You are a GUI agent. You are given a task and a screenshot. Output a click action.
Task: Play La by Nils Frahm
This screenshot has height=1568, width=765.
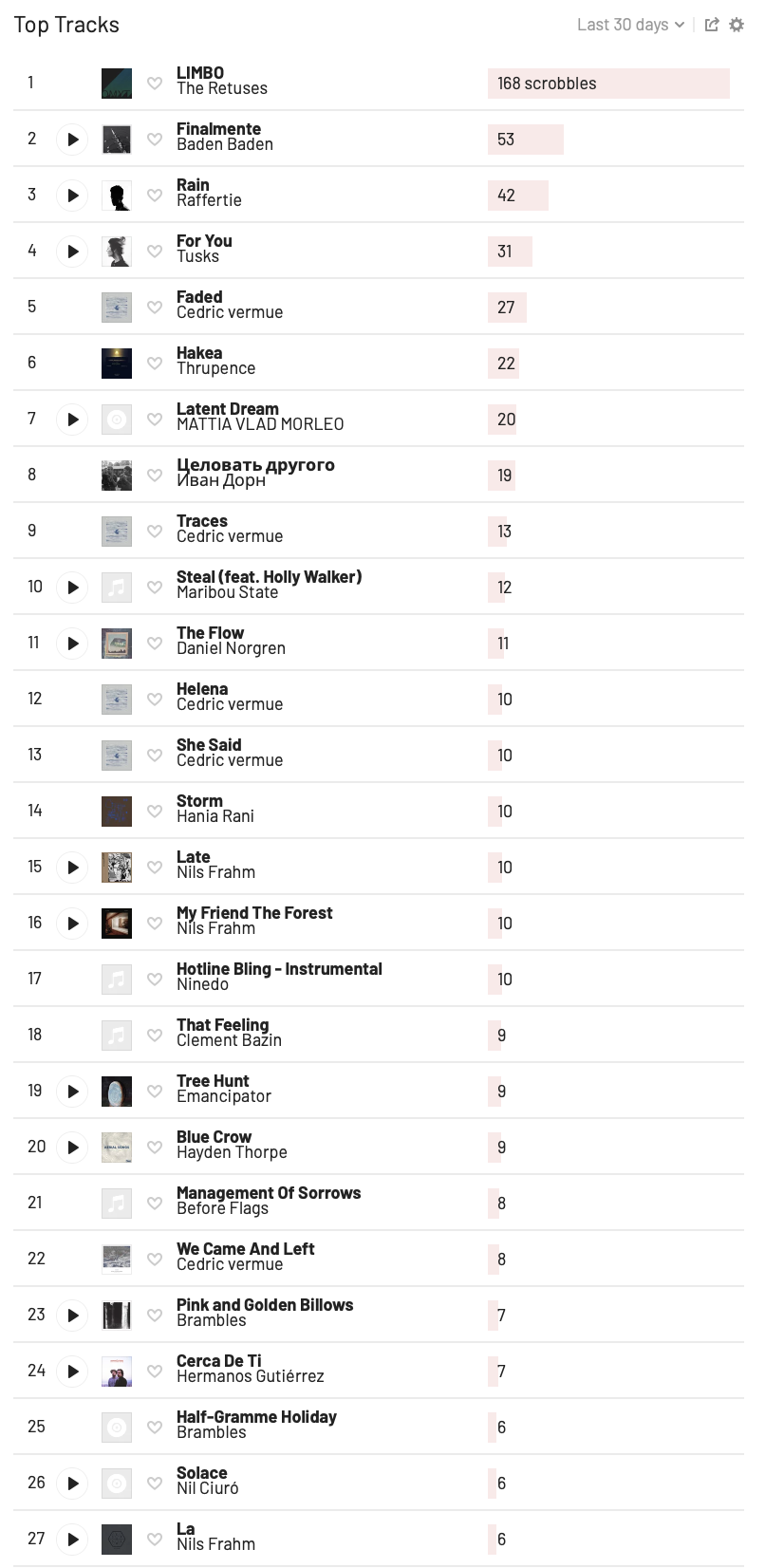72,1540
